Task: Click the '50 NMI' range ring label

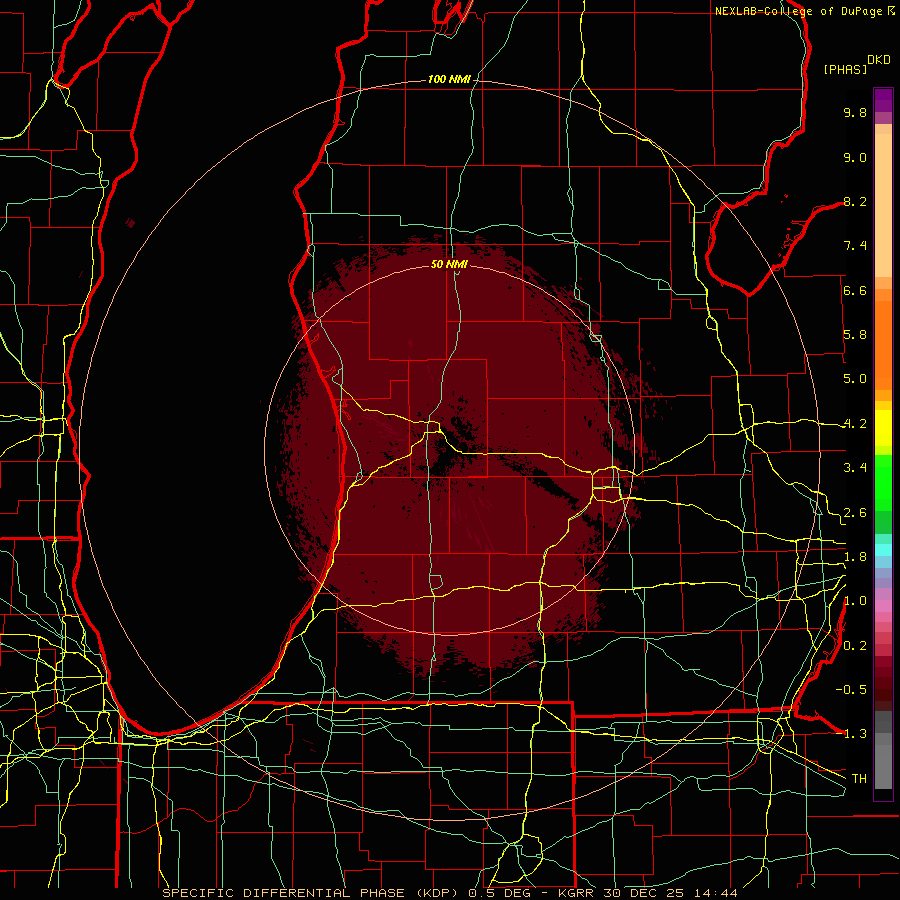Action: [x=449, y=264]
